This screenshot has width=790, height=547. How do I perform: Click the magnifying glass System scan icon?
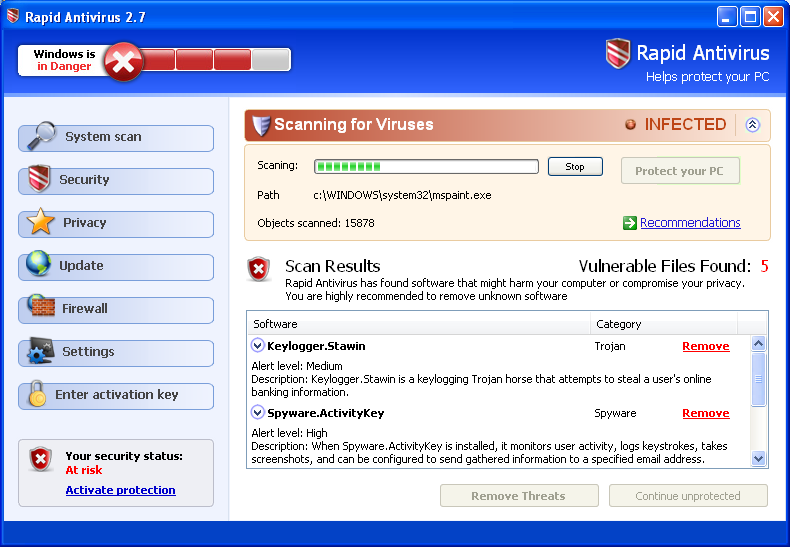pyautogui.click(x=40, y=135)
